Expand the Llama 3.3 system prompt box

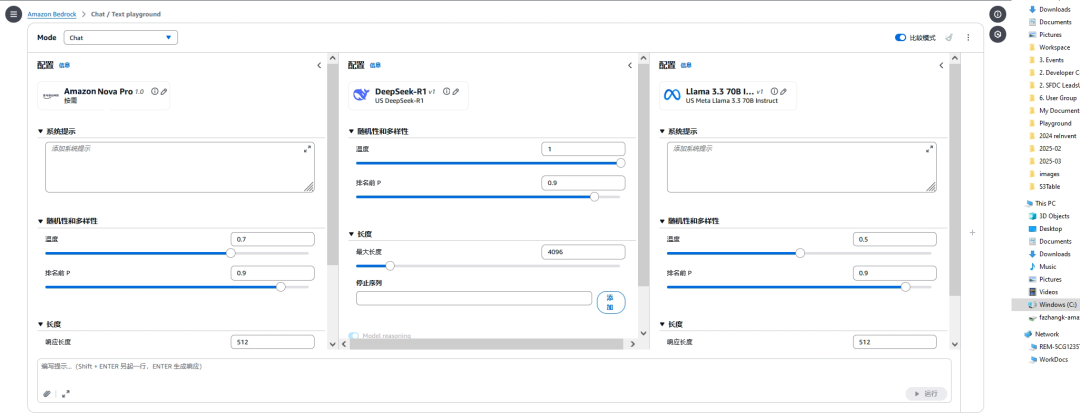tap(929, 149)
